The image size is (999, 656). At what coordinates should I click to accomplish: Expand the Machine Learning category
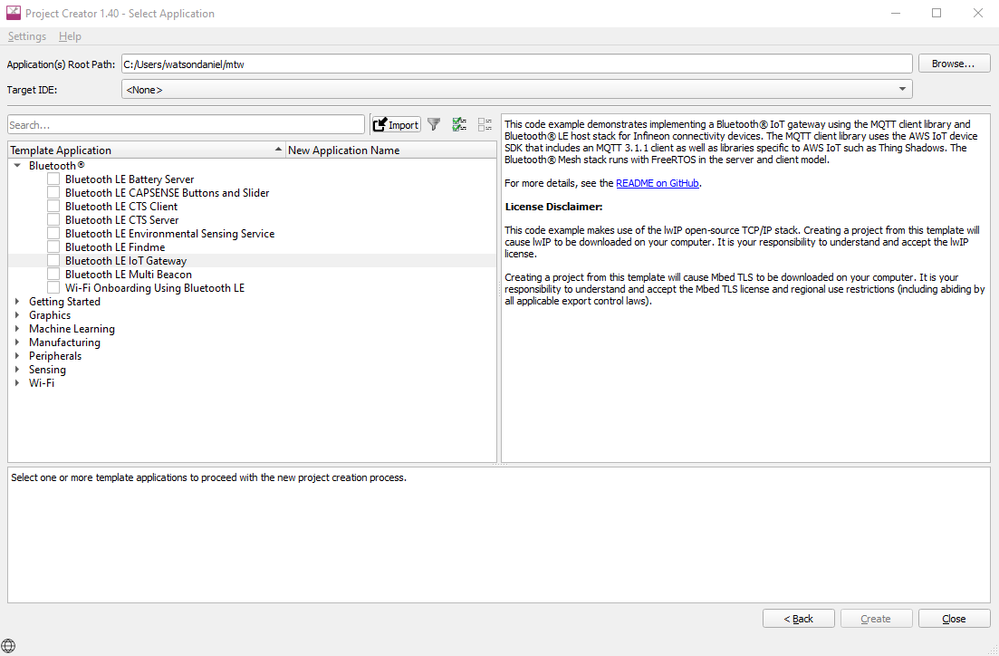coord(17,329)
